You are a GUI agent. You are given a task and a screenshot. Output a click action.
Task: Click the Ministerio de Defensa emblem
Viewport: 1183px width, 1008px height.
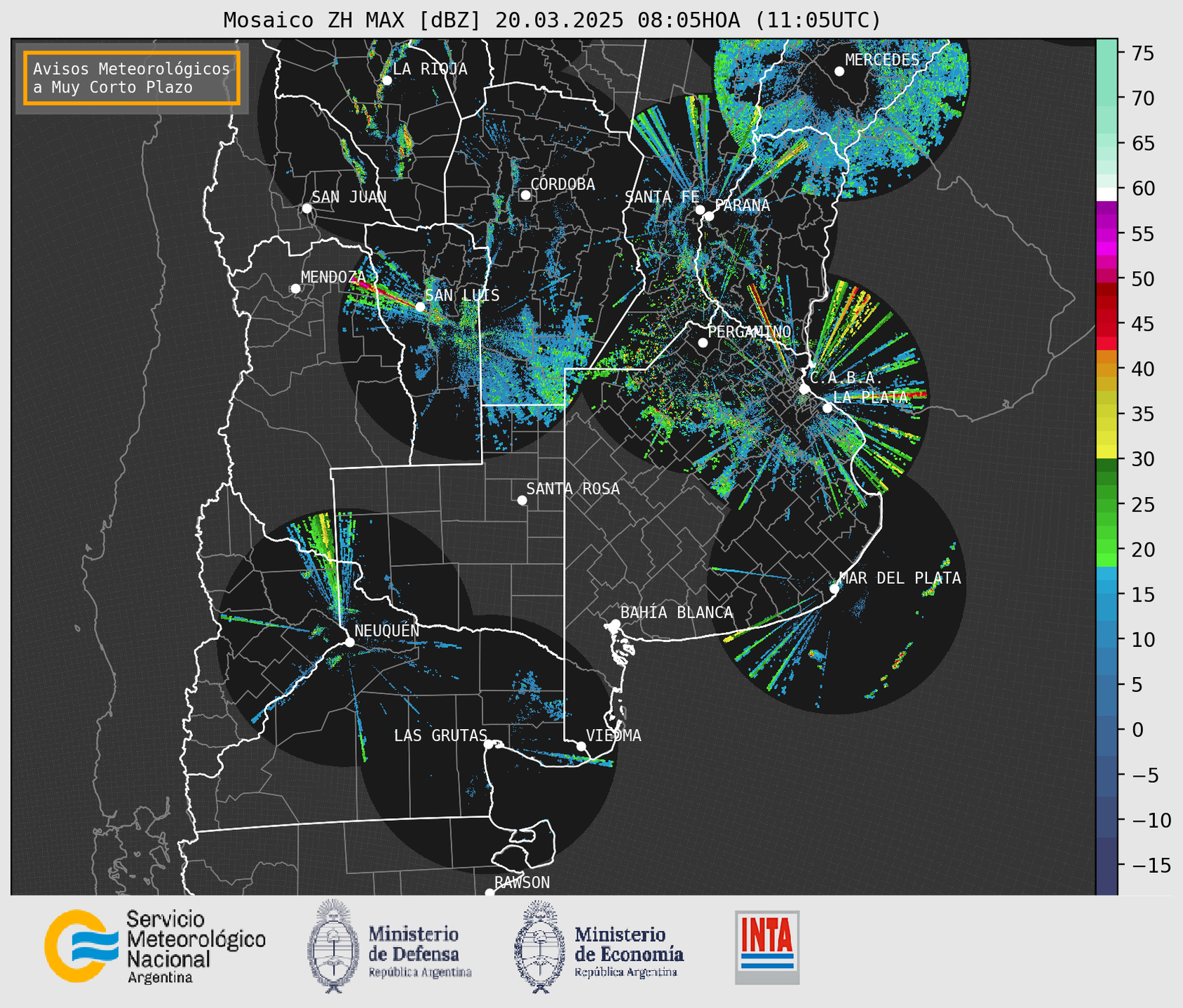click(x=334, y=946)
